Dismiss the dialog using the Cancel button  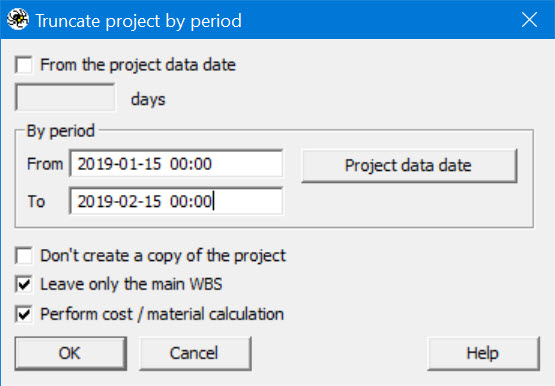(195, 353)
